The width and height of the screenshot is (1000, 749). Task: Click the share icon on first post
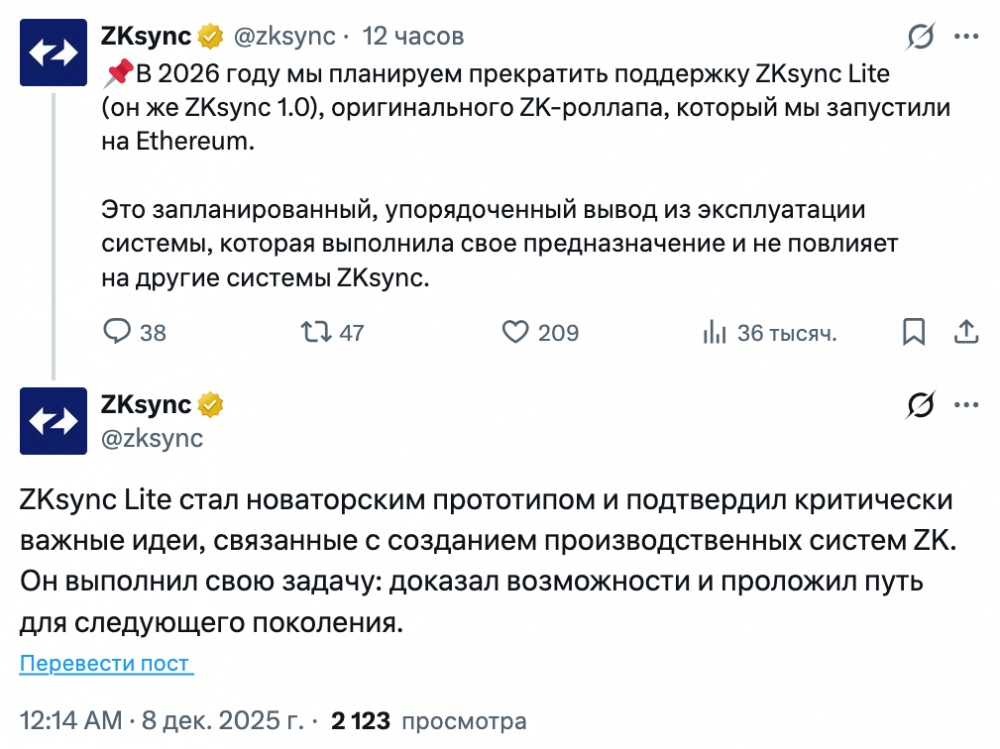click(966, 332)
